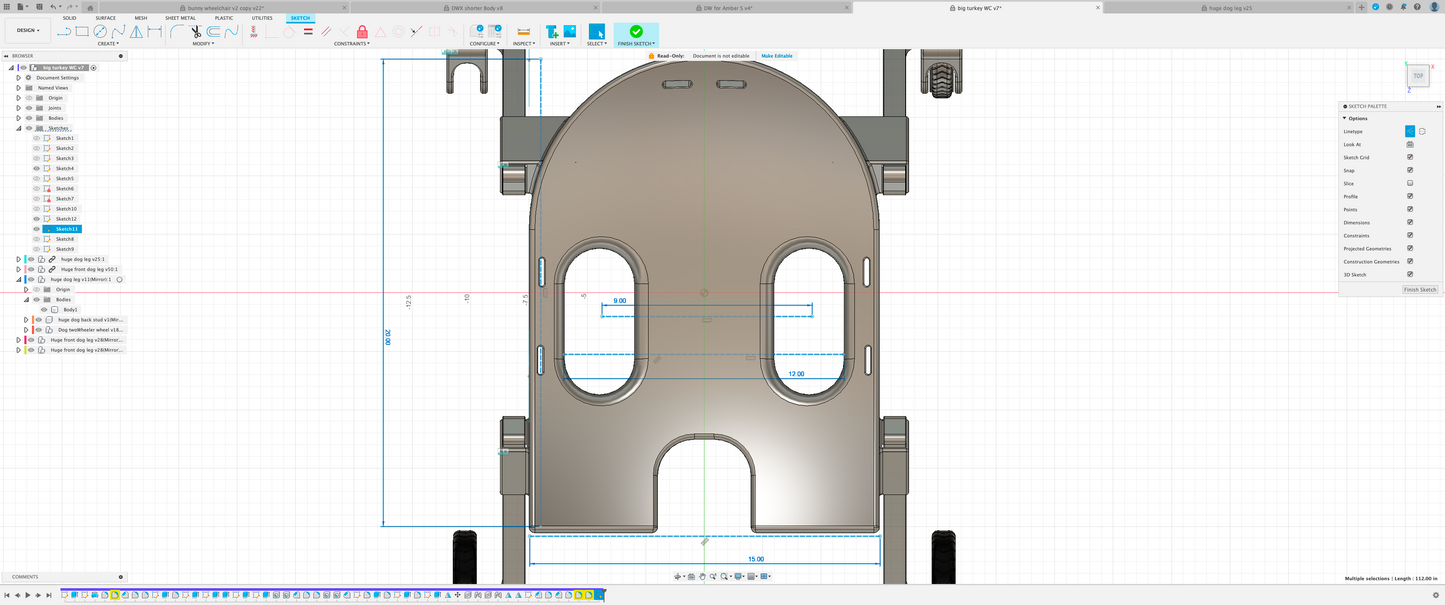Toggle visibility of Sketch4 in browser
The height and width of the screenshot is (605, 1445).
tap(37, 168)
